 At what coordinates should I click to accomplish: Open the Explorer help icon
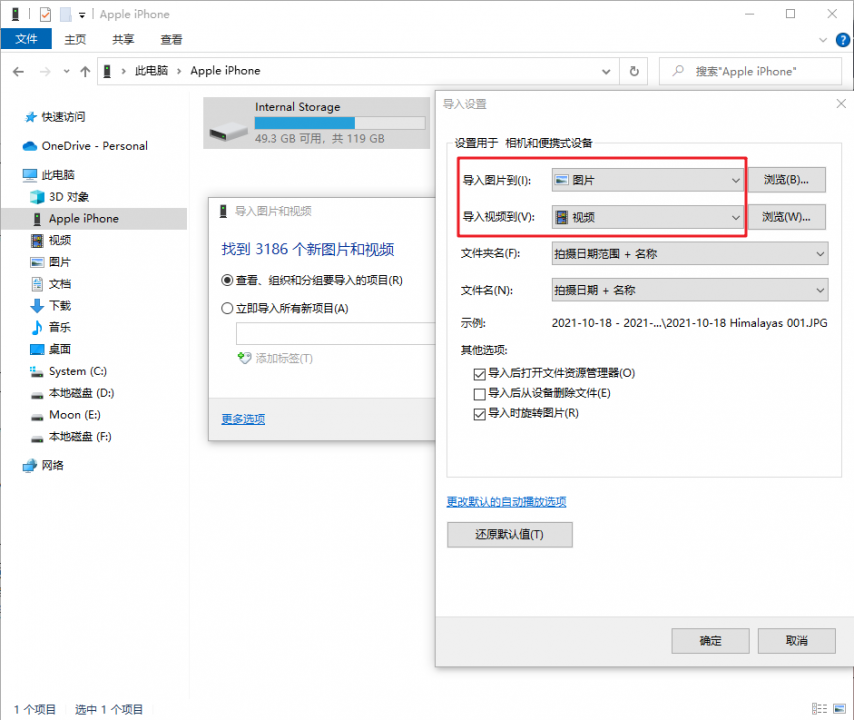click(x=843, y=40)
